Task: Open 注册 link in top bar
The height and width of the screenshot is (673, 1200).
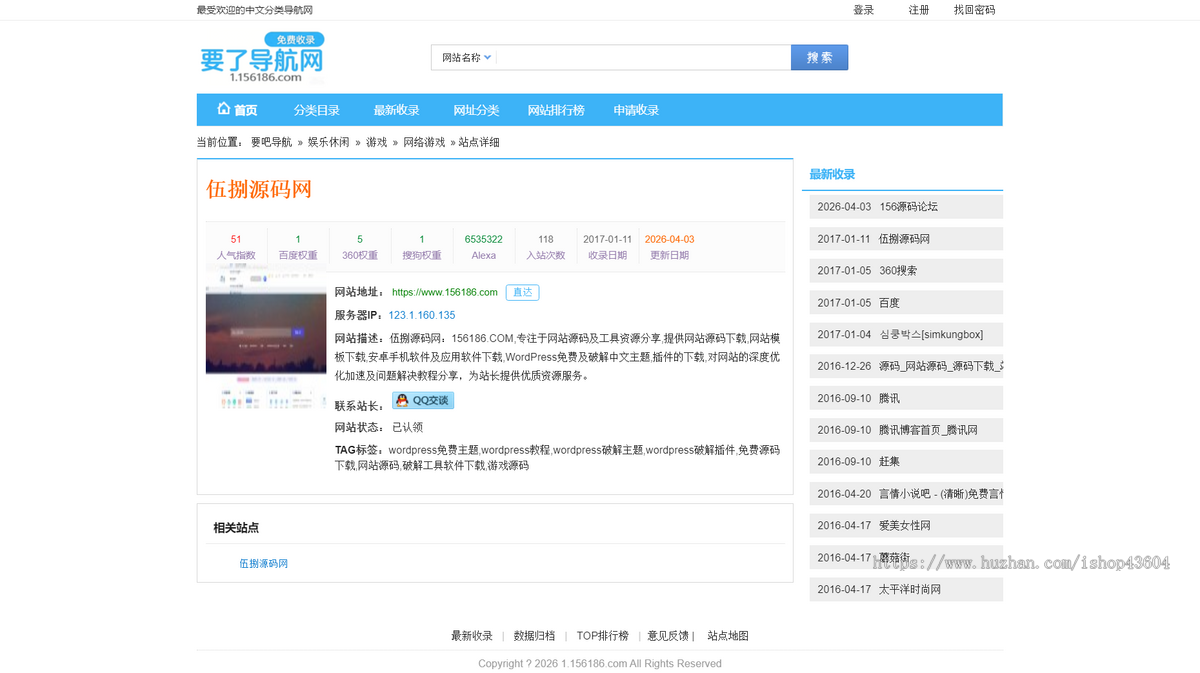Action: click(919, 10)
